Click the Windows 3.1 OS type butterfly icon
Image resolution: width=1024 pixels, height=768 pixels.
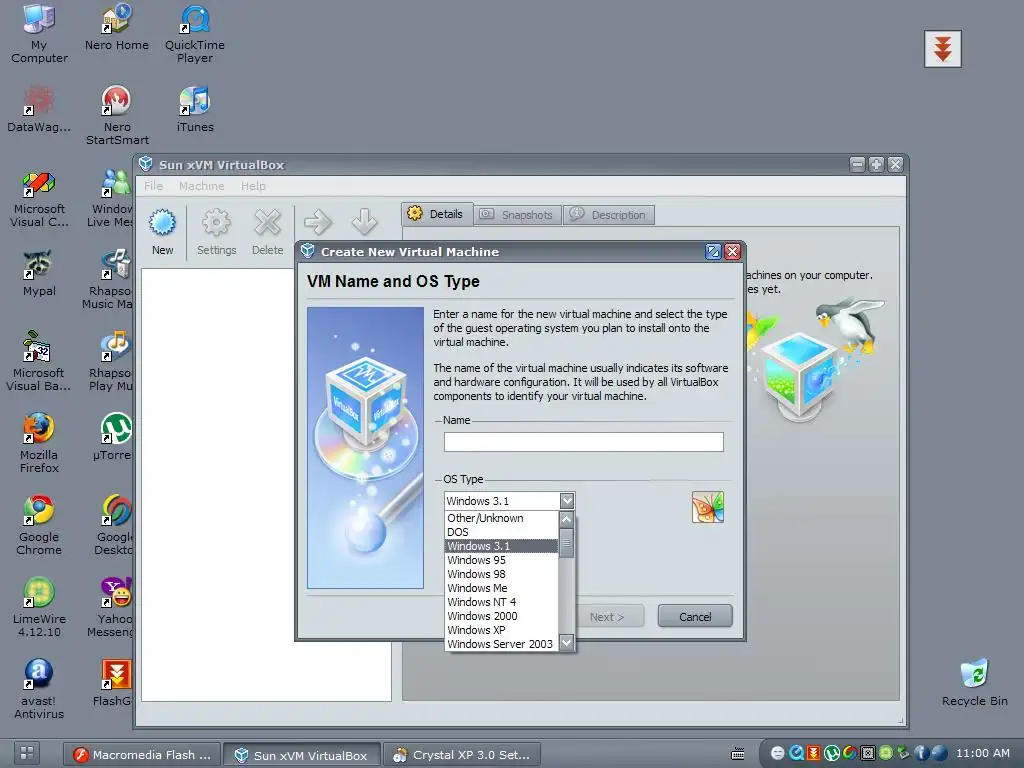pos(708,507)
